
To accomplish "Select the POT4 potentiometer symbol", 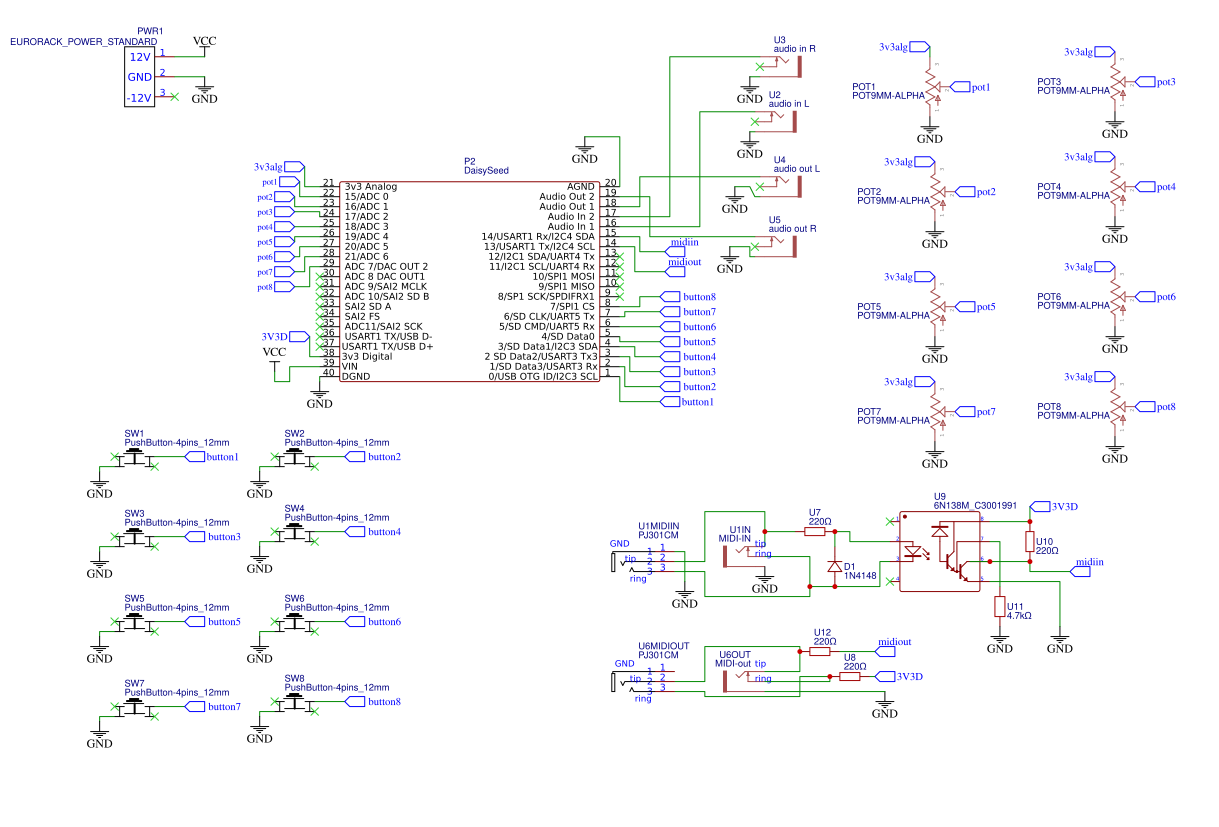I will 1117,187.
